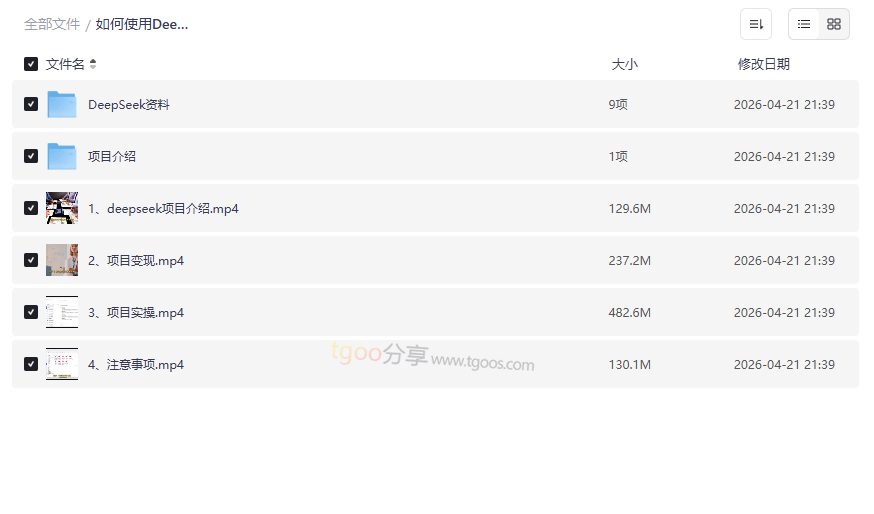Switch to list view layout
This screenshot has height=514, width=874.
pyautogui.click(x=804, y=24)
